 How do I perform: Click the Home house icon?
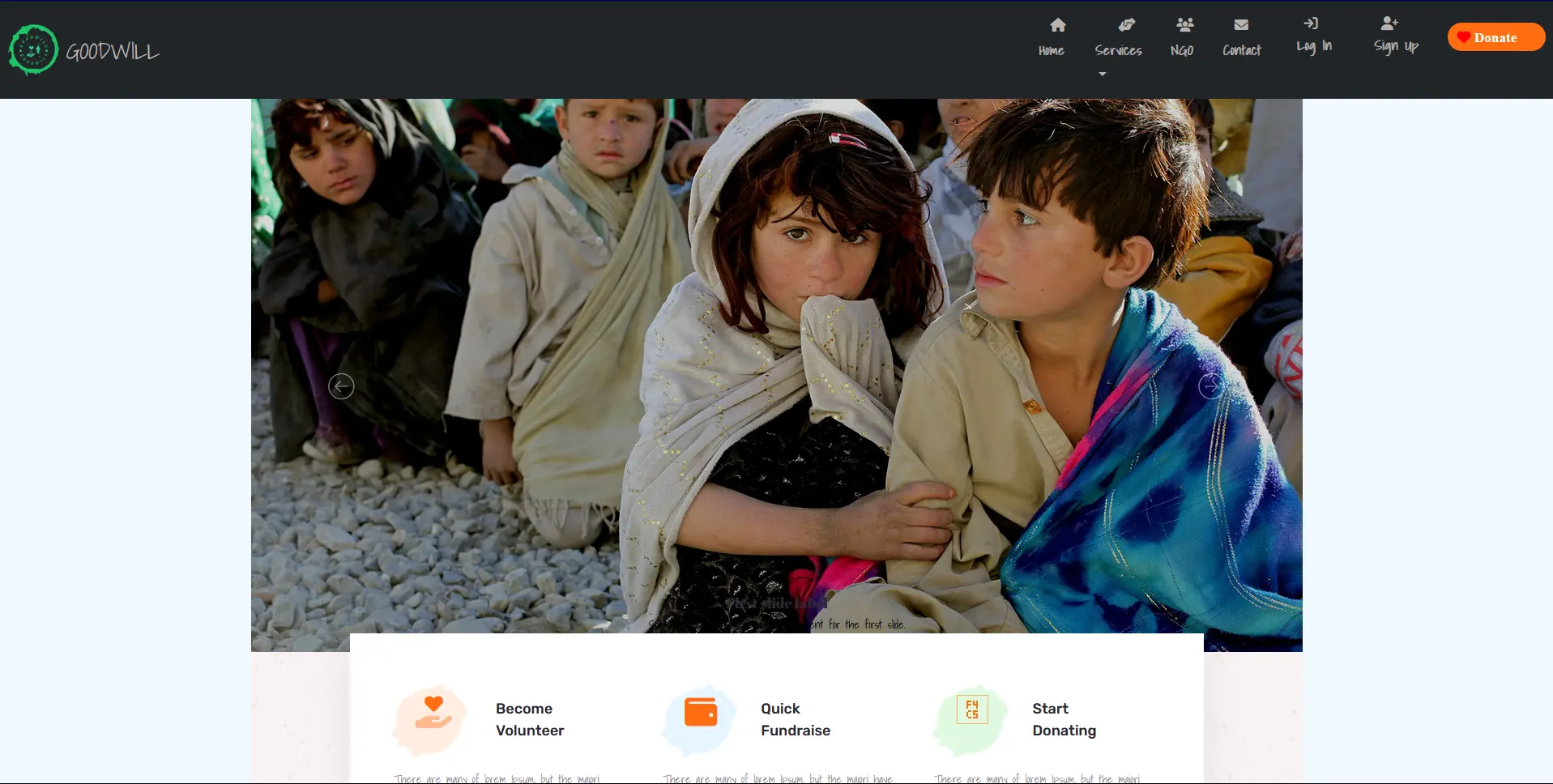1057,25
